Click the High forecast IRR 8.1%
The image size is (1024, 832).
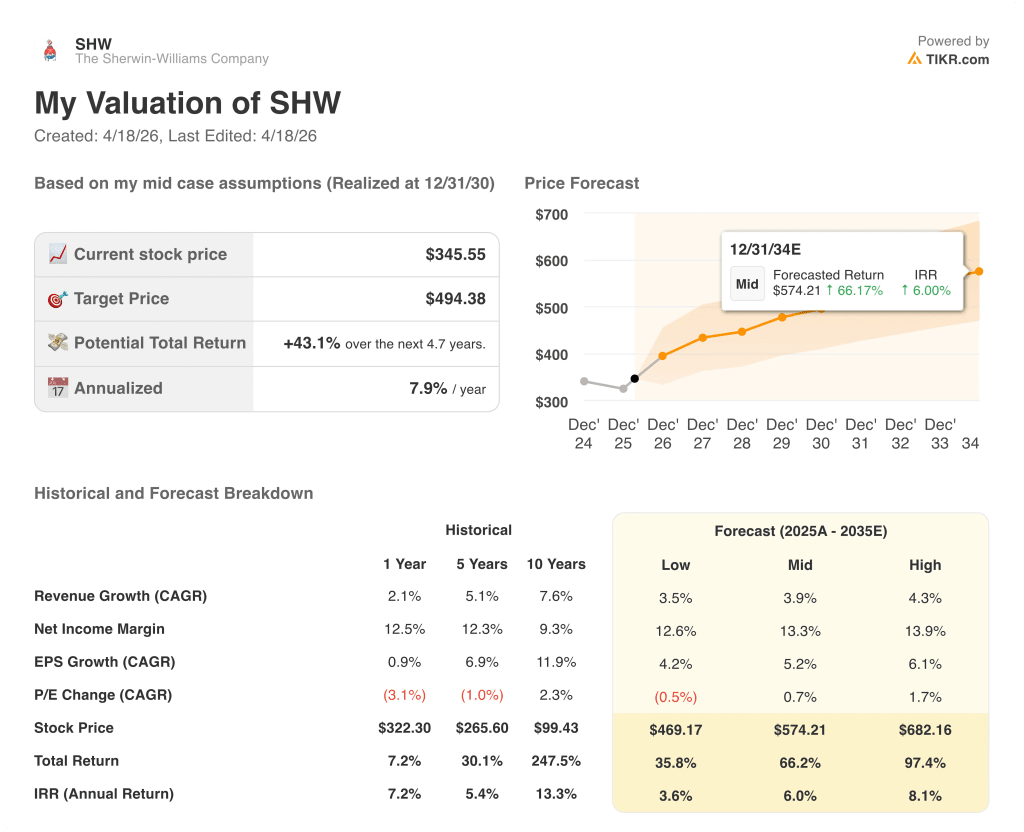click(925, 795)
